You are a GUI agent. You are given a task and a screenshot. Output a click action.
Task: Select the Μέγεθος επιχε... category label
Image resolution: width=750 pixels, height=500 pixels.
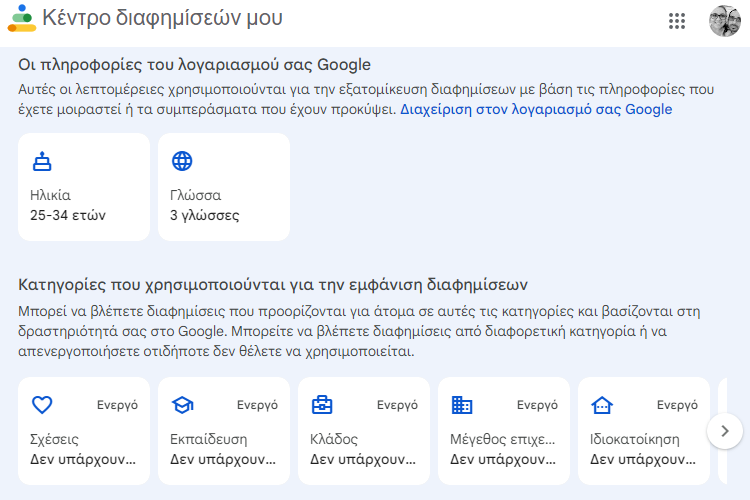tap(503, 439)
